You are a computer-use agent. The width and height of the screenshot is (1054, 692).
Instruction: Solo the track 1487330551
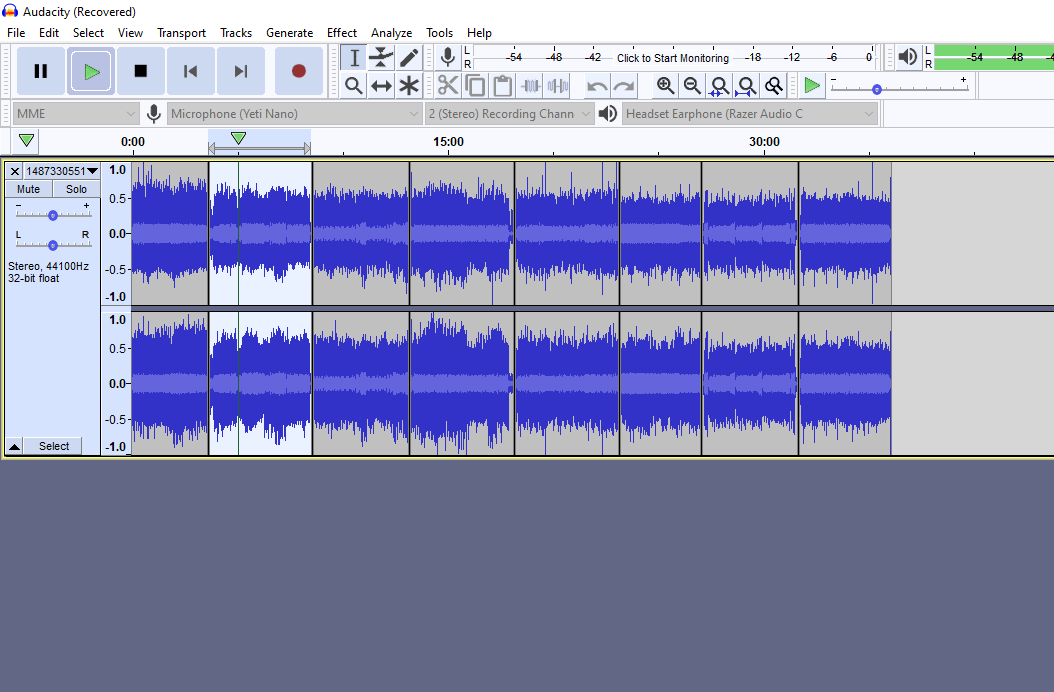[x=76, y=189]
